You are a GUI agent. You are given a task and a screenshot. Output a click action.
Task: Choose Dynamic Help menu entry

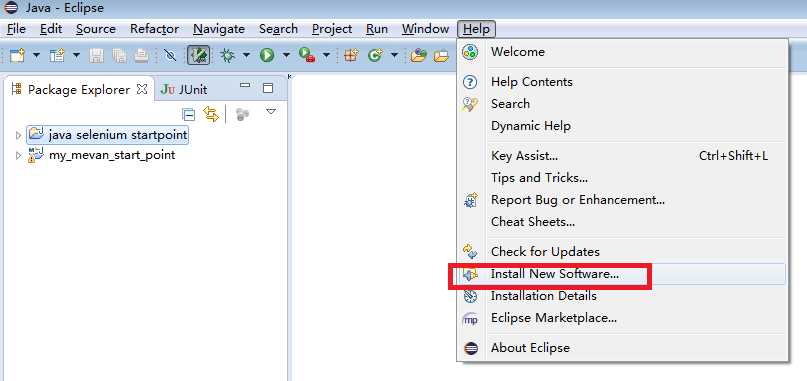[622, 126]
